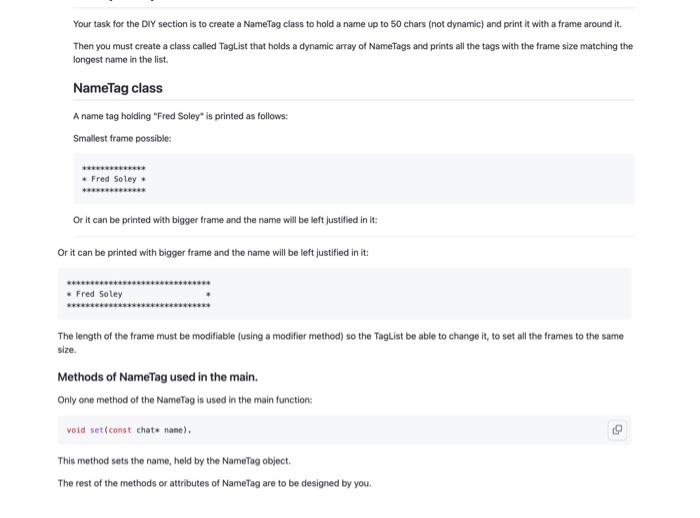Click the "NameTag class" heading
Viewport: 700px width, 518px height.
(117, 88)
